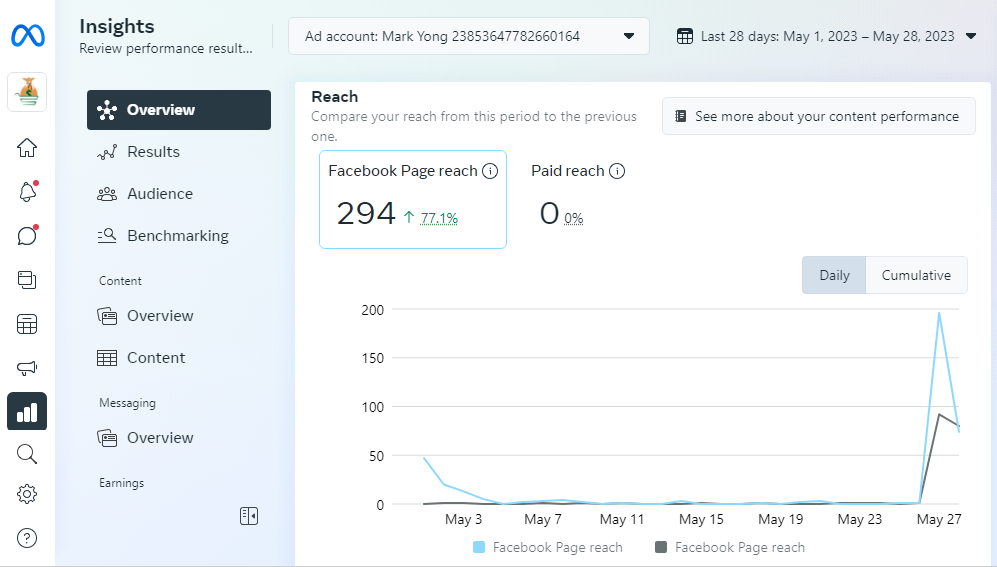Open the Settings gear icon
This screenshot has height=567, width=997.
tap(27, 494)
